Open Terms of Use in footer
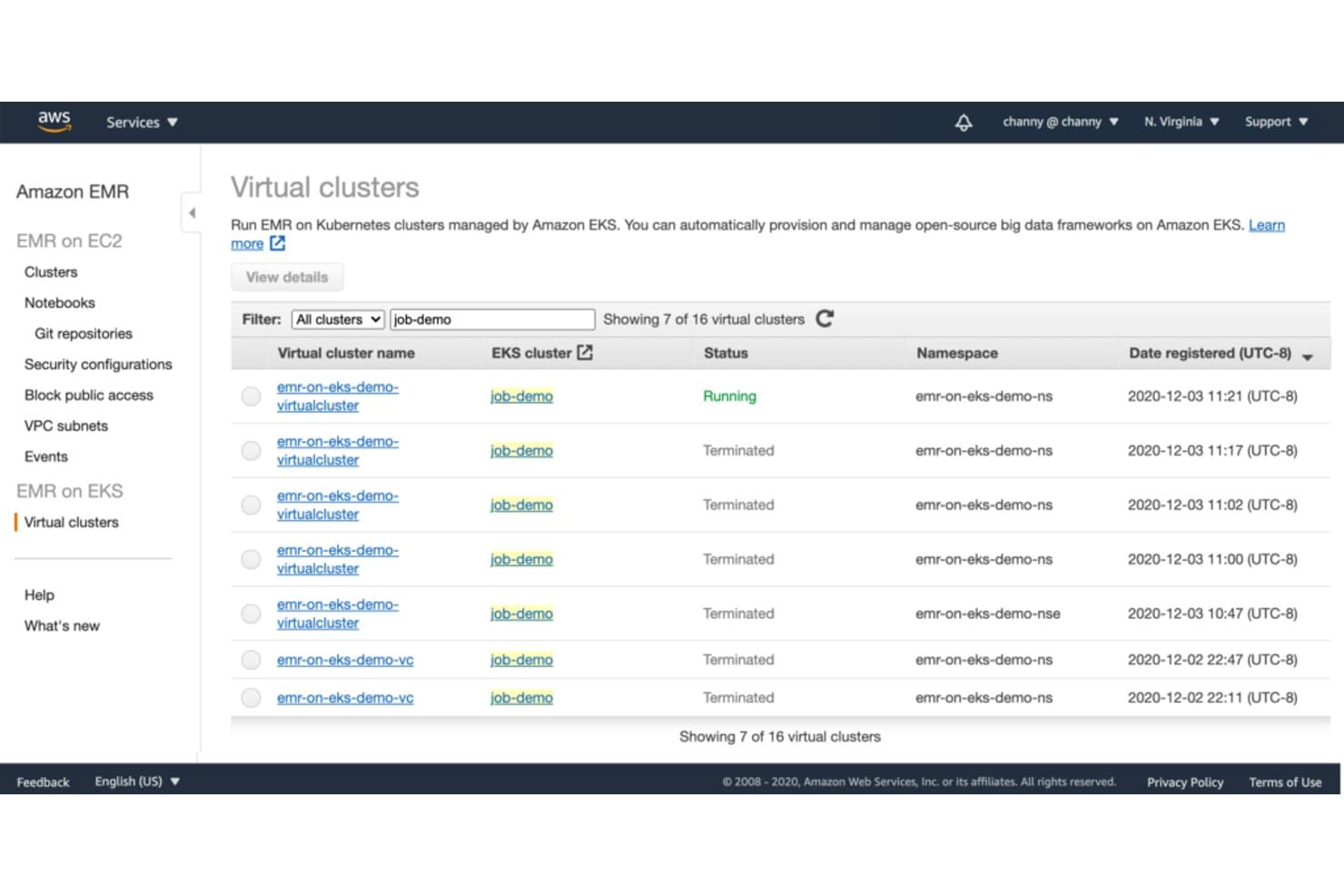 tap(1285, 783)
